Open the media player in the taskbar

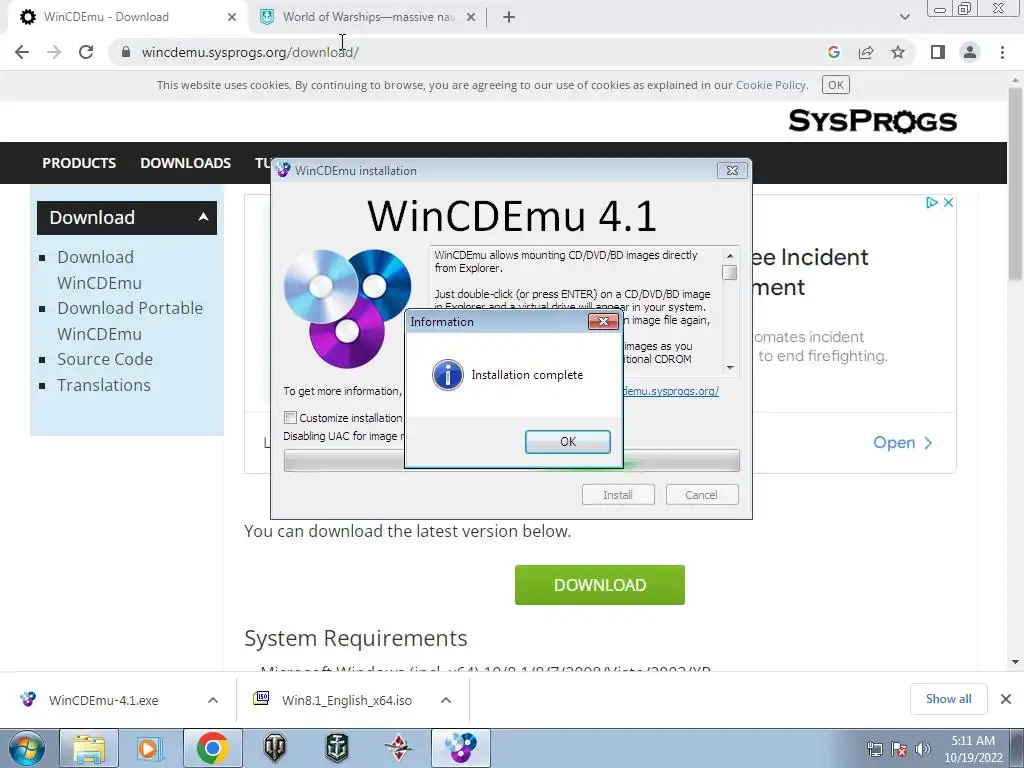pyautogui.click(x=150, y=748)
